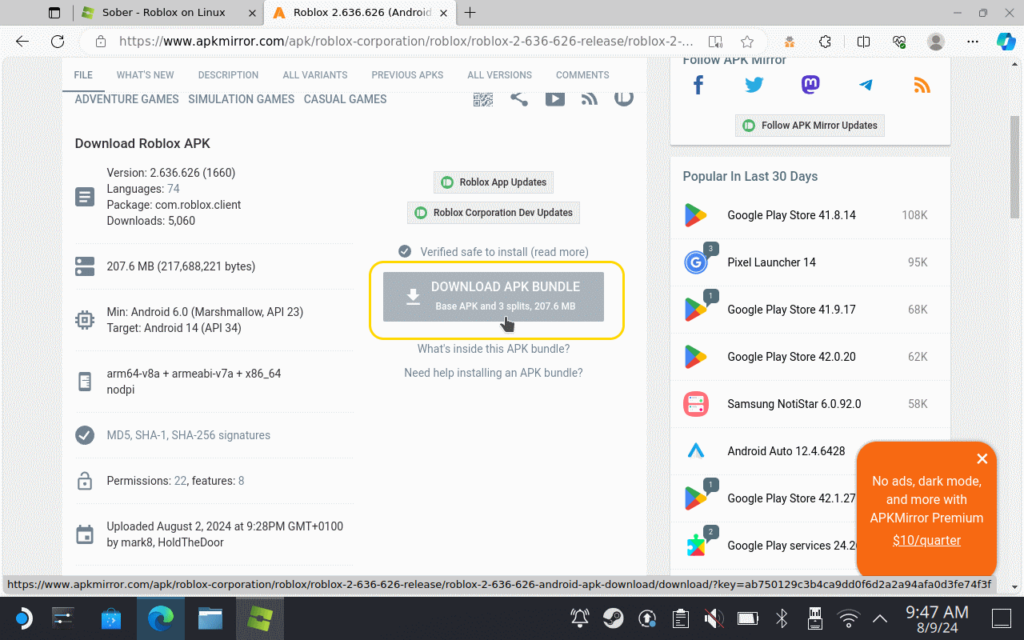
Task: Switch to WHAT'S NEW tab
Action: pyautogui.click(x=145, y=75)
